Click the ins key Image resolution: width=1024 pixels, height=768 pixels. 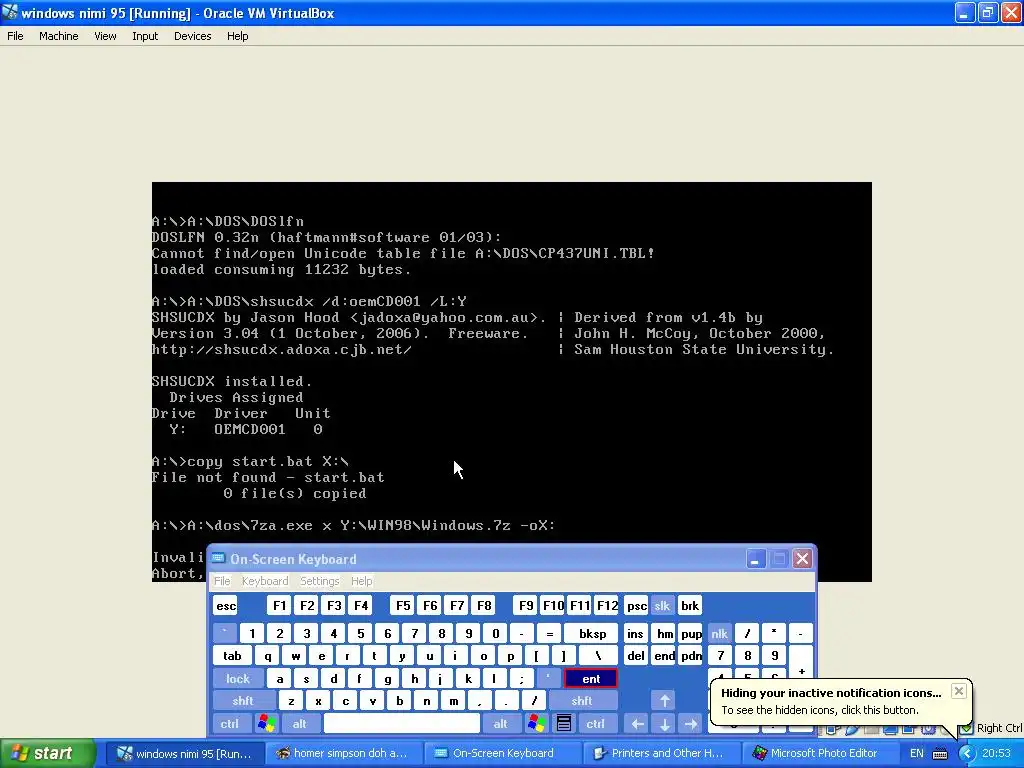pos(635,633)
